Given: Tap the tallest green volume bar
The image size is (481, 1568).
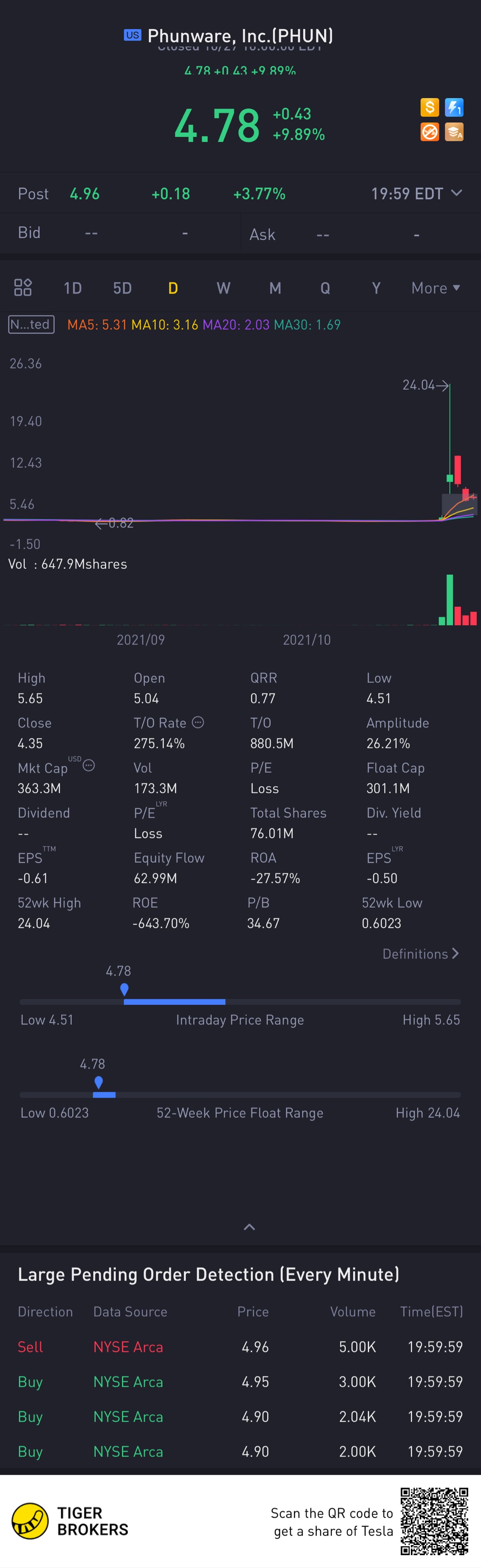Looking at the screenshot, I should (449, 600).
